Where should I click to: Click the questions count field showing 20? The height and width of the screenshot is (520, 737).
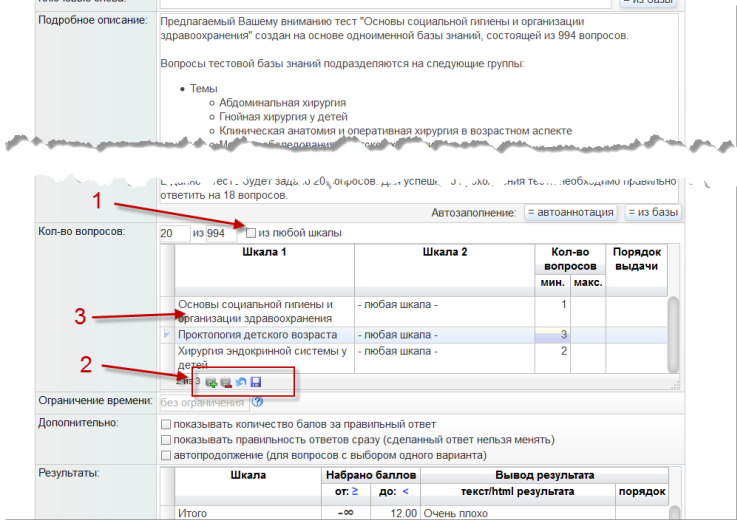pyautogui.click(x=175, y=233)
